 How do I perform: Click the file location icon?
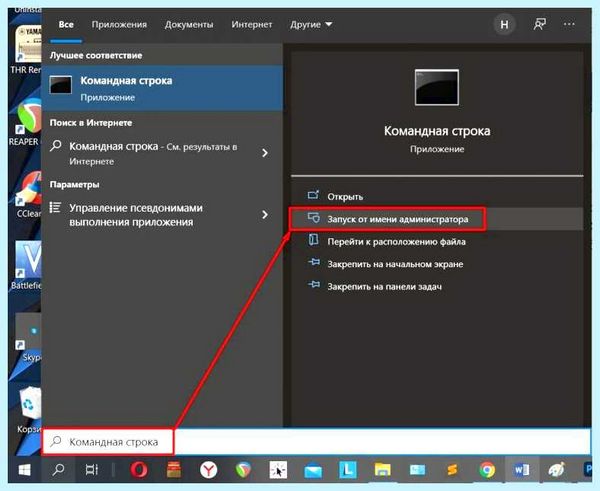click(x=313, y=240)
